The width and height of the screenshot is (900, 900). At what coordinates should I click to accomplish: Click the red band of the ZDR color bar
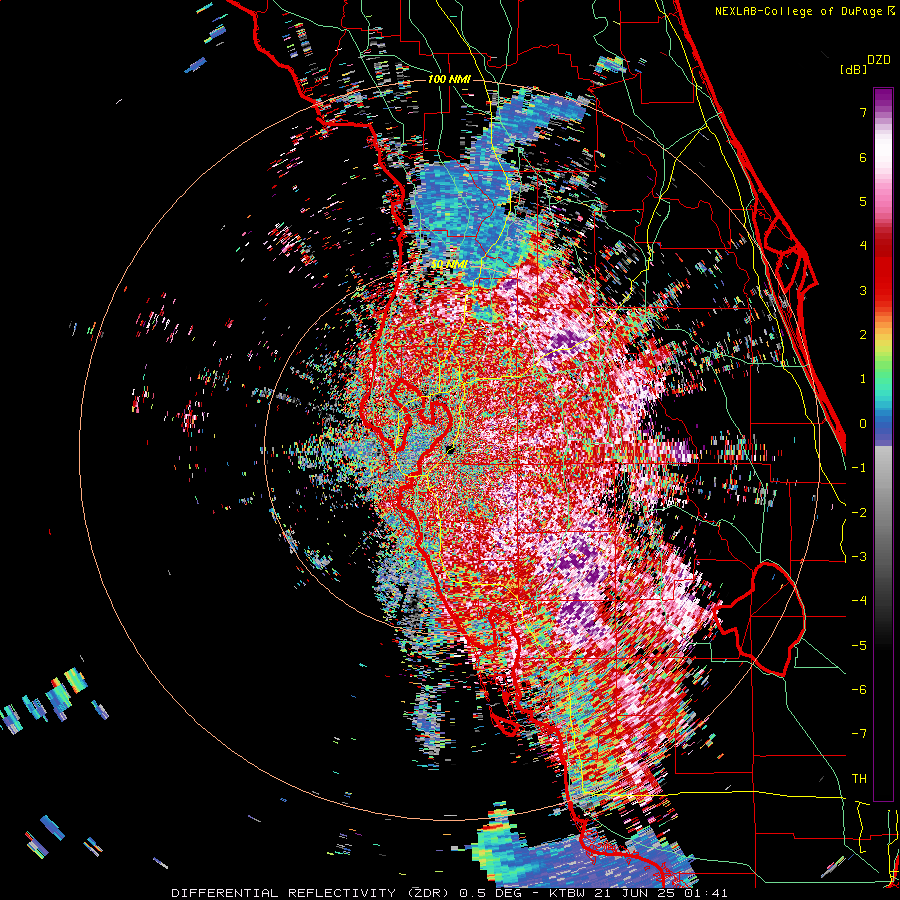click(x=883, y=270)
